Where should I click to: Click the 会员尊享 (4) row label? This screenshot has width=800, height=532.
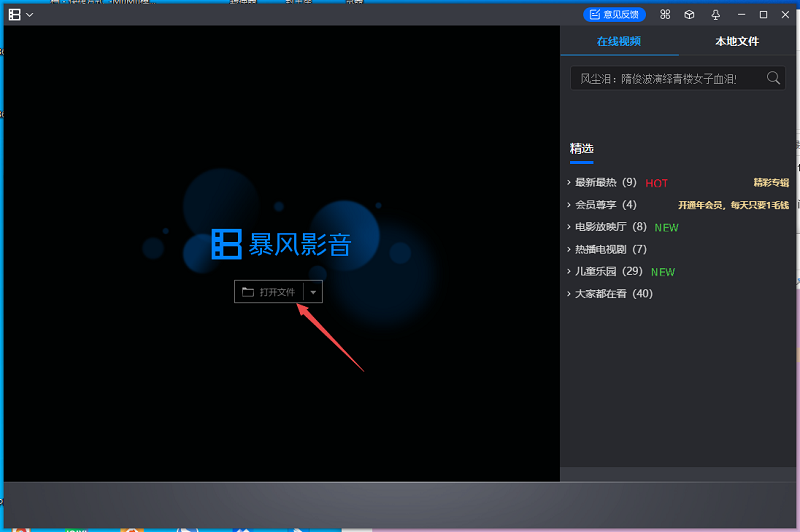(x=606, y=205)
